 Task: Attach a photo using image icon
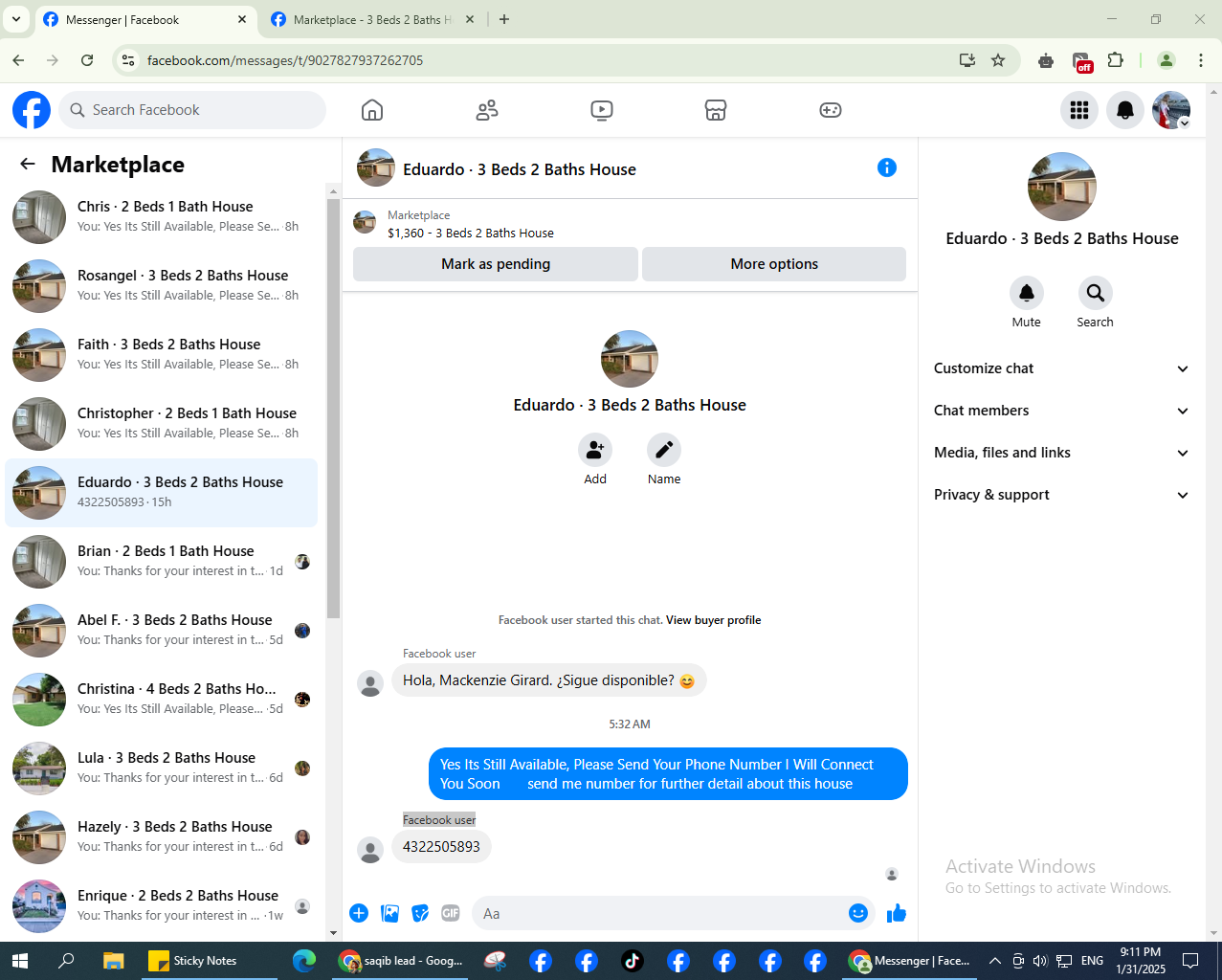click(x=389, y=913)
